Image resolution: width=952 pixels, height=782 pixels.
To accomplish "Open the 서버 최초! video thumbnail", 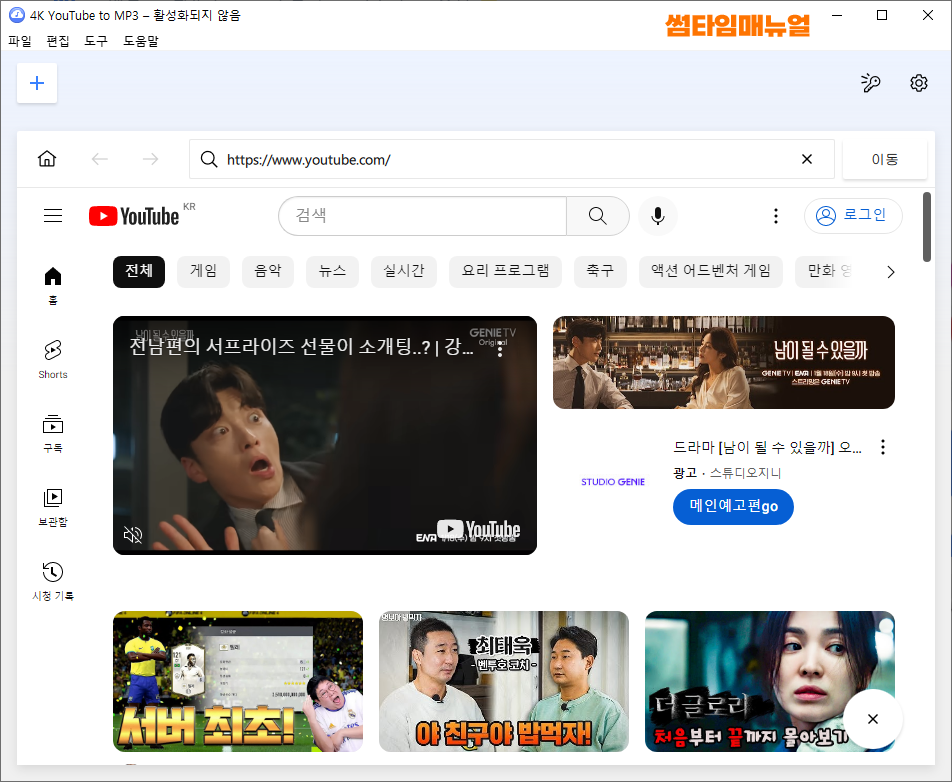I will pos(238,681).
